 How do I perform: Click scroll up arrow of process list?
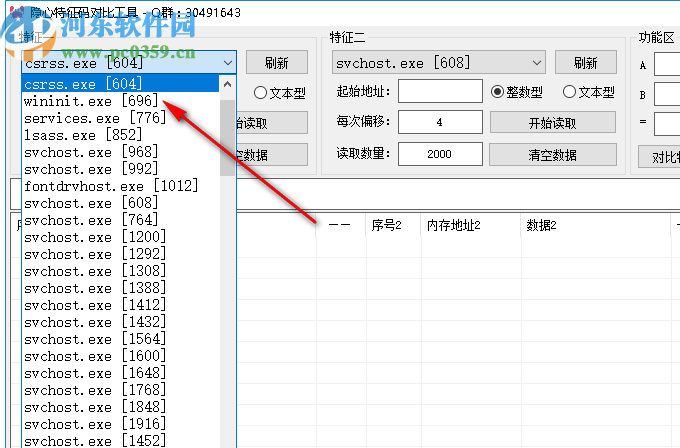coord(228,84)
